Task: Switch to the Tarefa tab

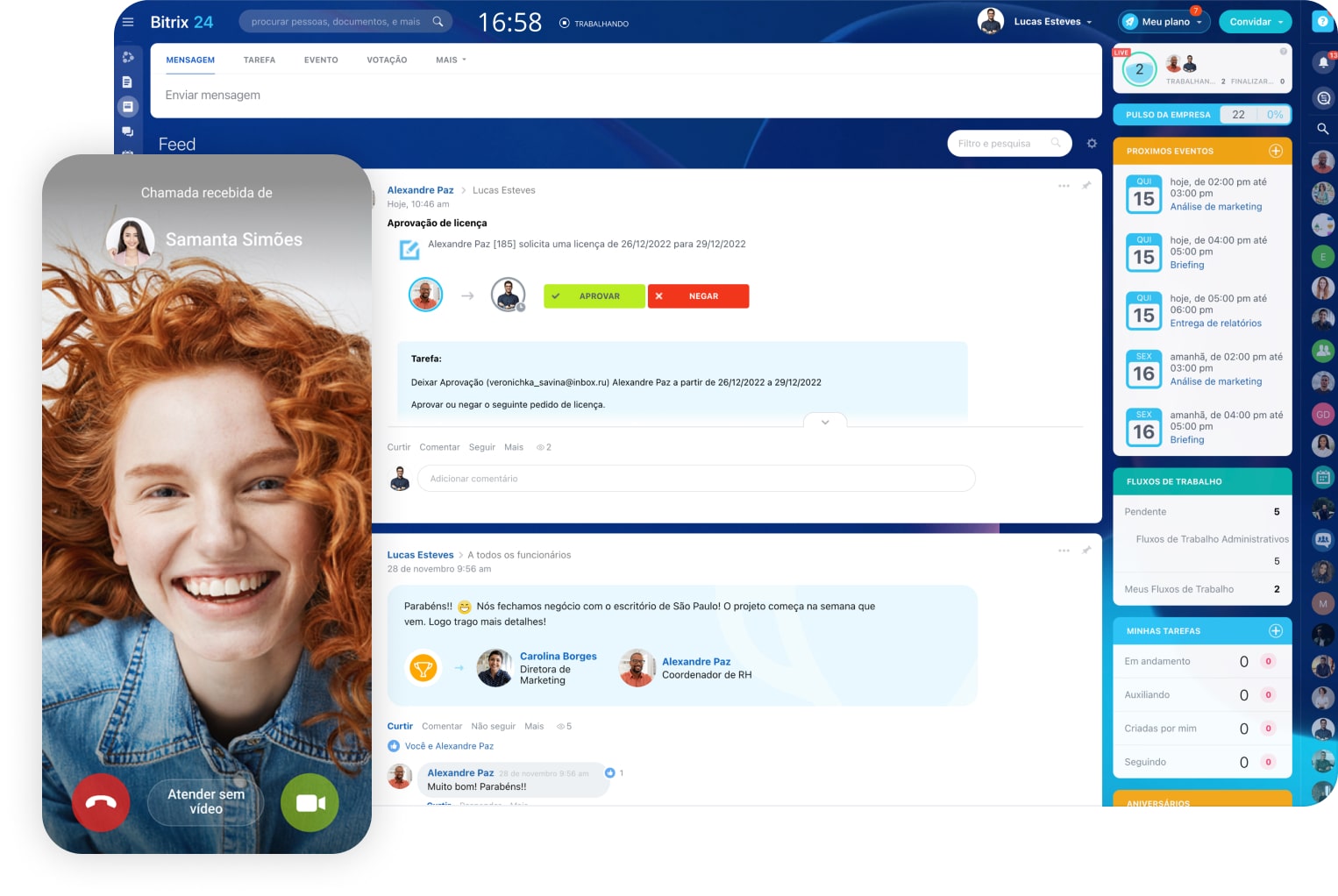Action: [260, 60]
